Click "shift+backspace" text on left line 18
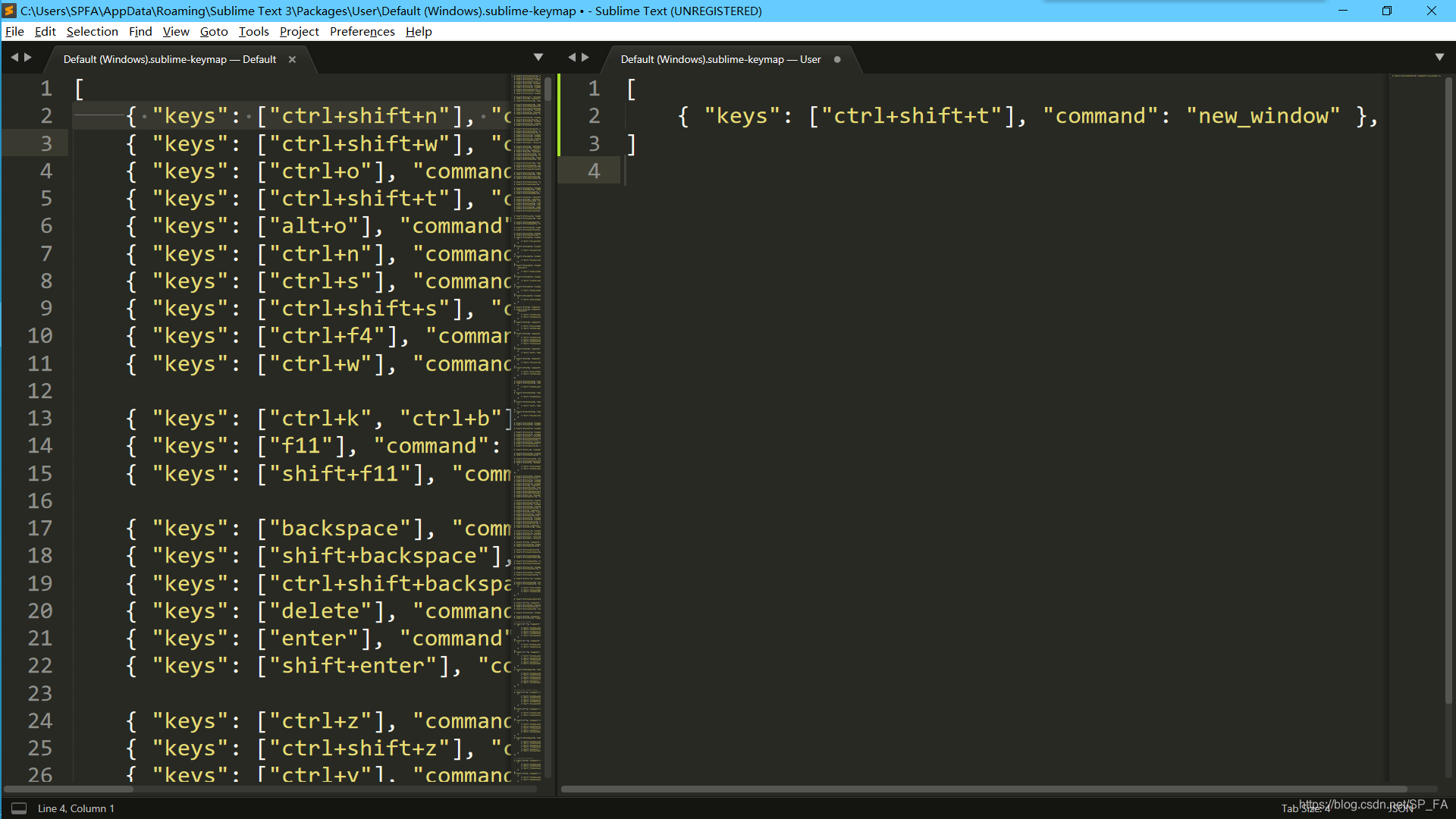 pyautogui.click(x=379, y=556)
